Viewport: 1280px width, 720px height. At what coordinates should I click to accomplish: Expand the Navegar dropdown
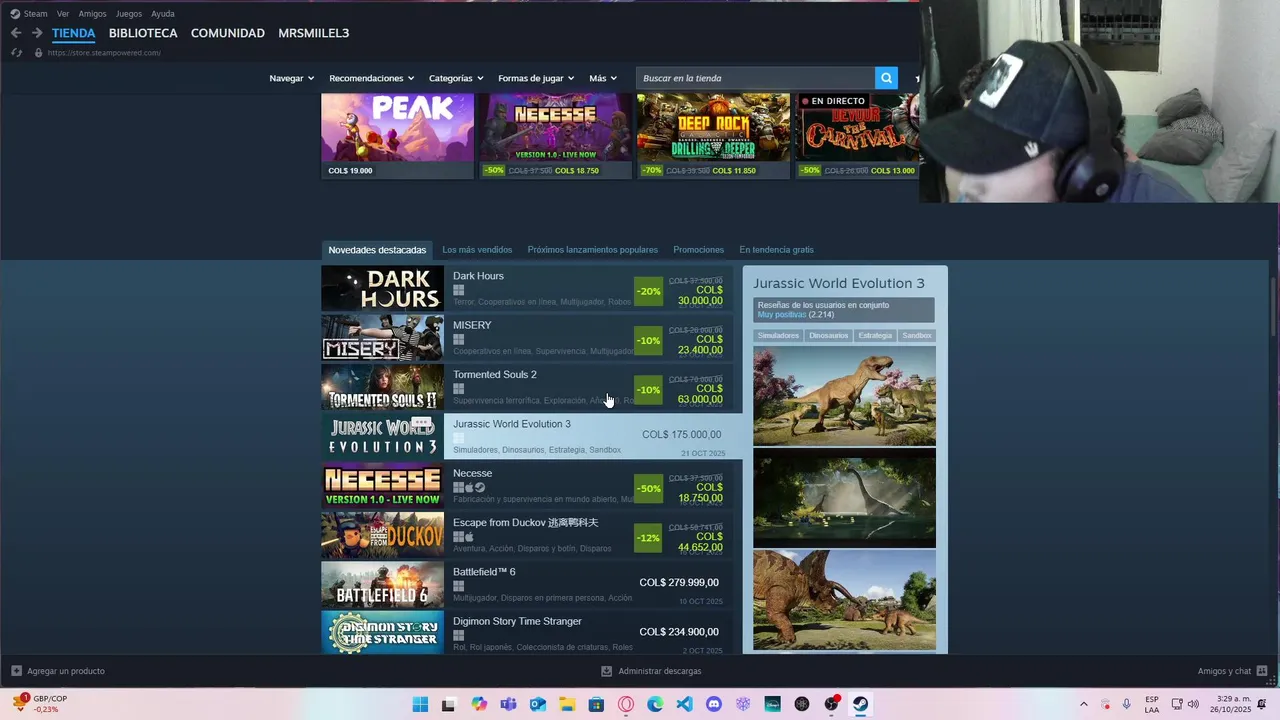[291, 78]
